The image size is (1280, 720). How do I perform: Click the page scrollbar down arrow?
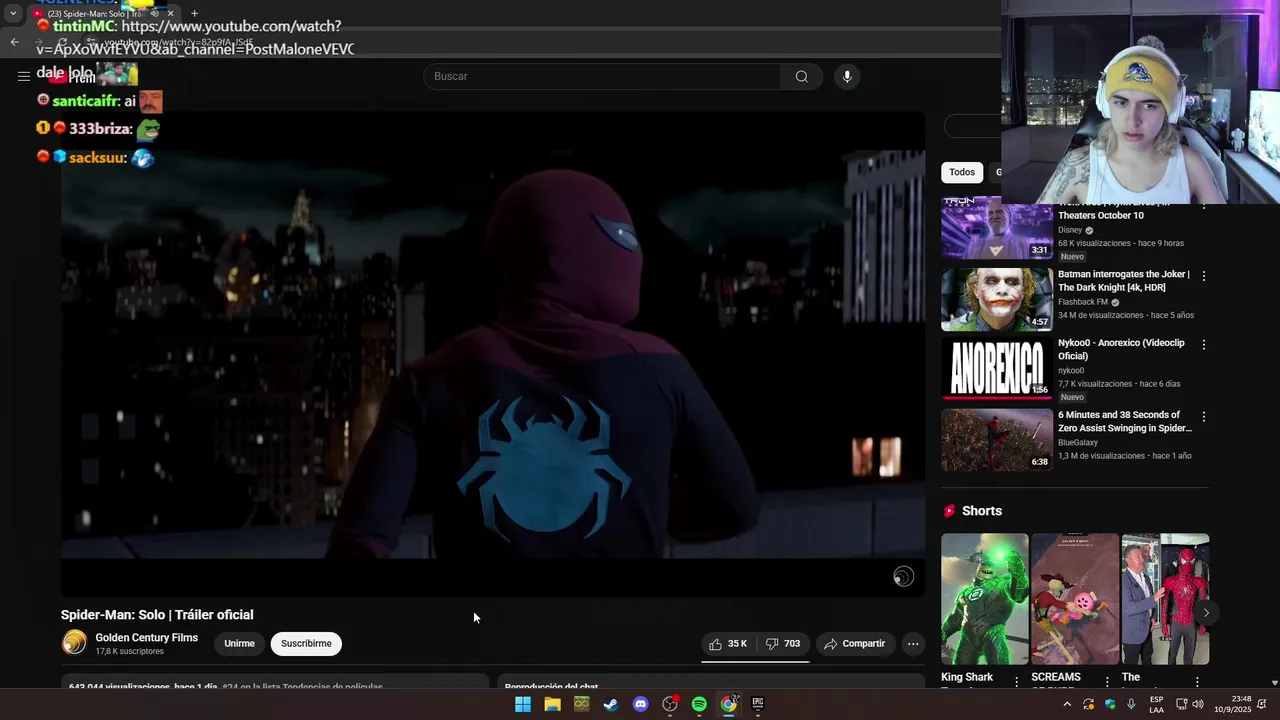pyautogui.click(x=1274, y=683)
